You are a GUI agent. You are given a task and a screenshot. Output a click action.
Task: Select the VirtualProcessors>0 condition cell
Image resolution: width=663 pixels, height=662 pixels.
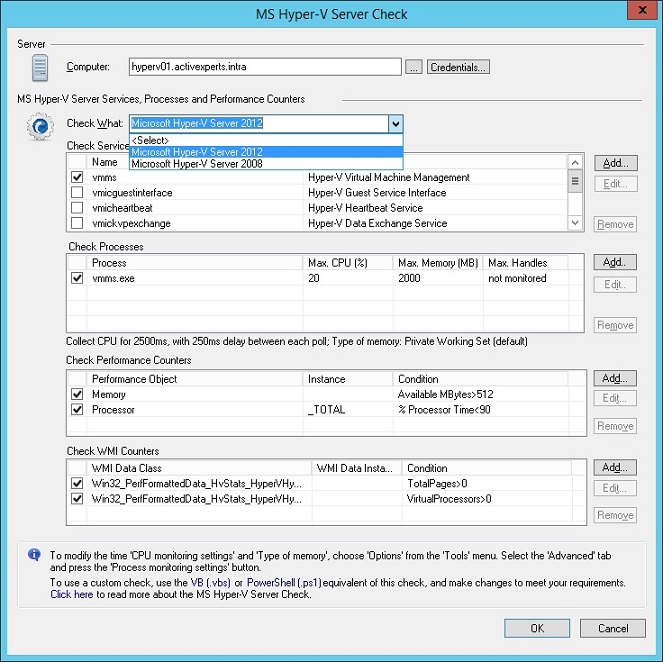pos(449,499)
